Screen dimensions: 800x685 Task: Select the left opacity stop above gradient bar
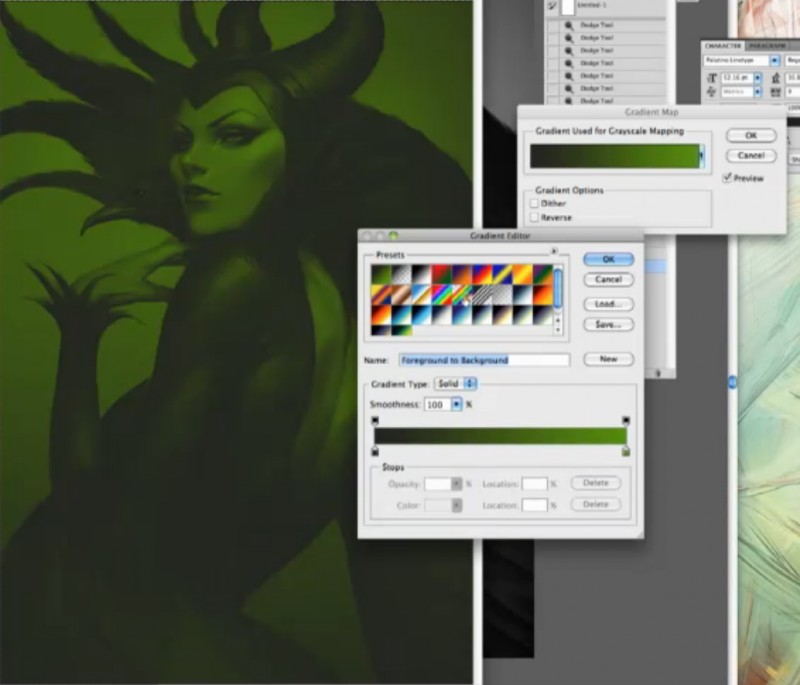click(x=375, y=421)
